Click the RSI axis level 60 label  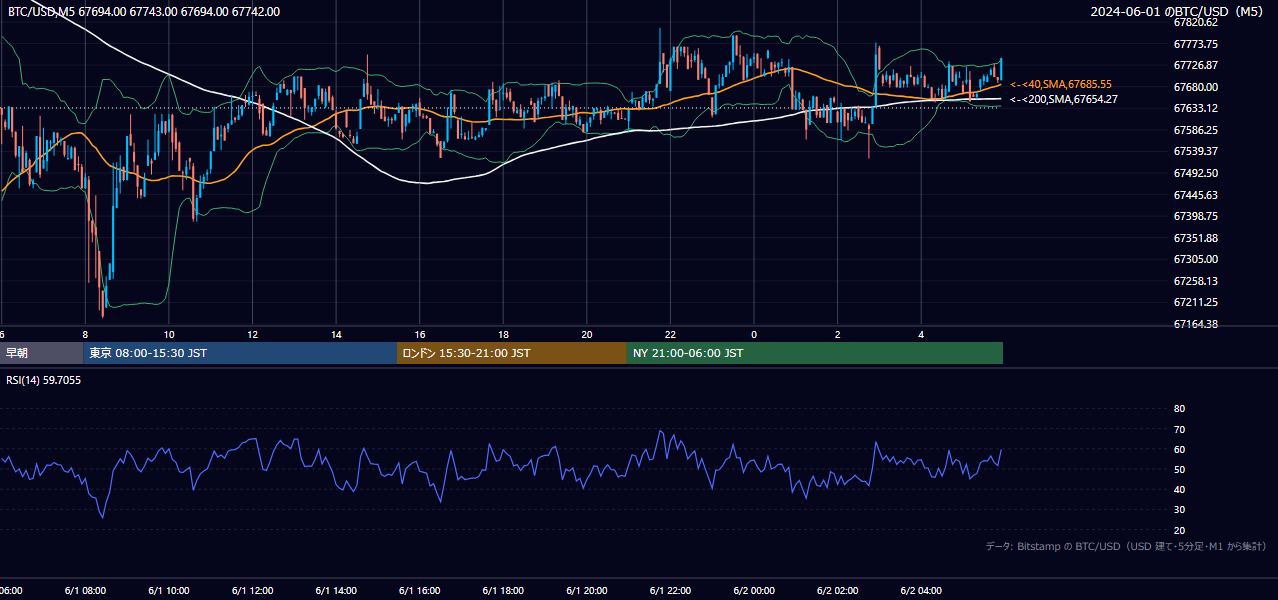click(x=1179, y=449)
